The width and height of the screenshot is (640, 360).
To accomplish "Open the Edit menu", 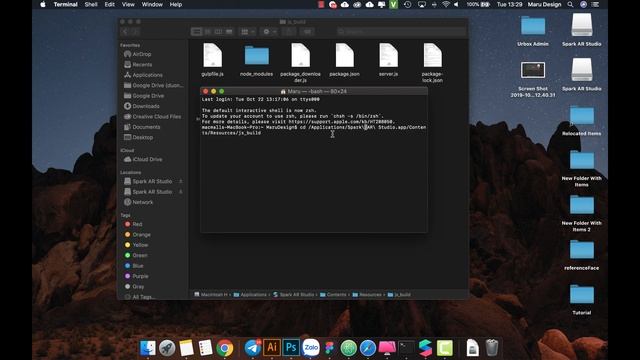I will (x=109, y=4).
